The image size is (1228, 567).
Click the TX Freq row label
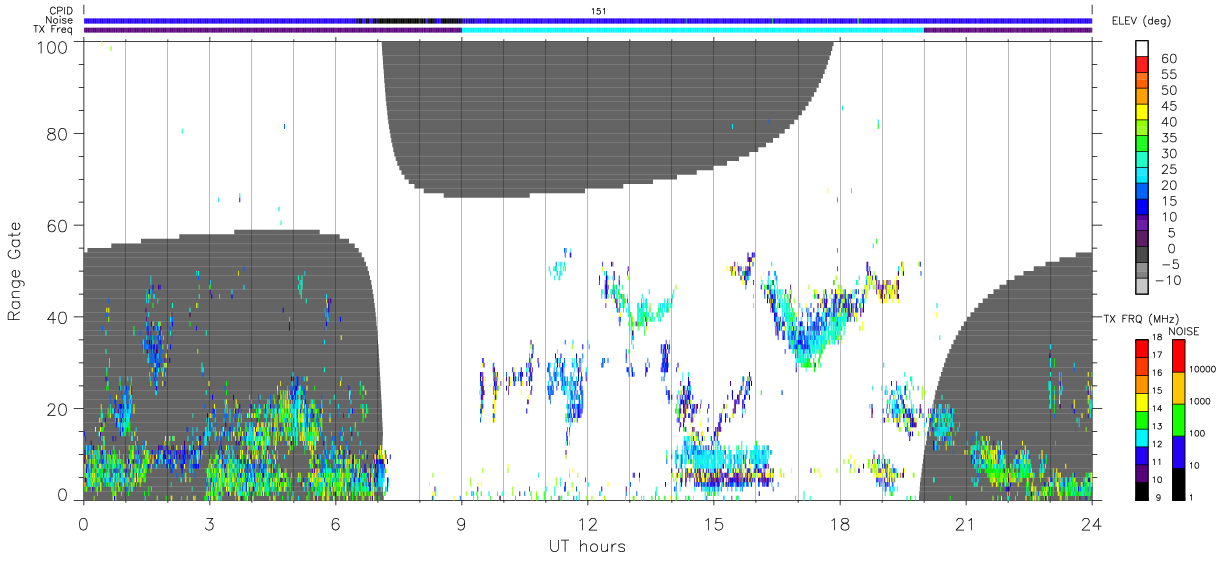click(54, 30)
